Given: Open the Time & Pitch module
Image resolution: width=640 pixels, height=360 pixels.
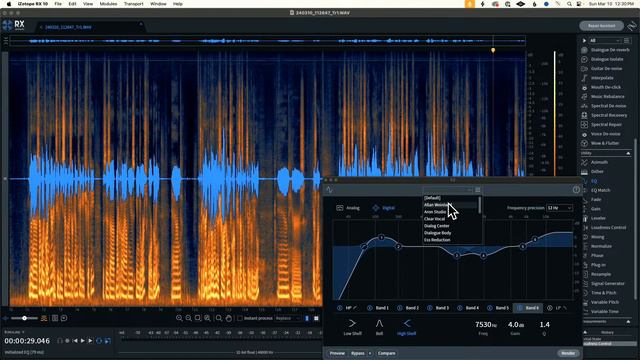Looking at the screenshot, I should (x=606, y=293).
